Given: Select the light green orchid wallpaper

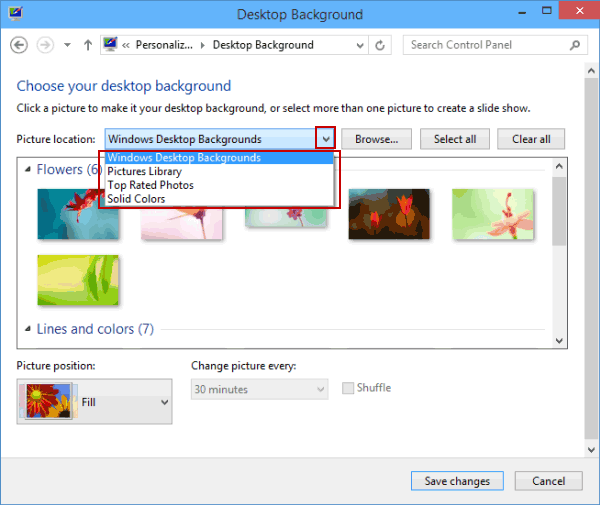Looking at the screenshot, I should [x=492, y=214].
